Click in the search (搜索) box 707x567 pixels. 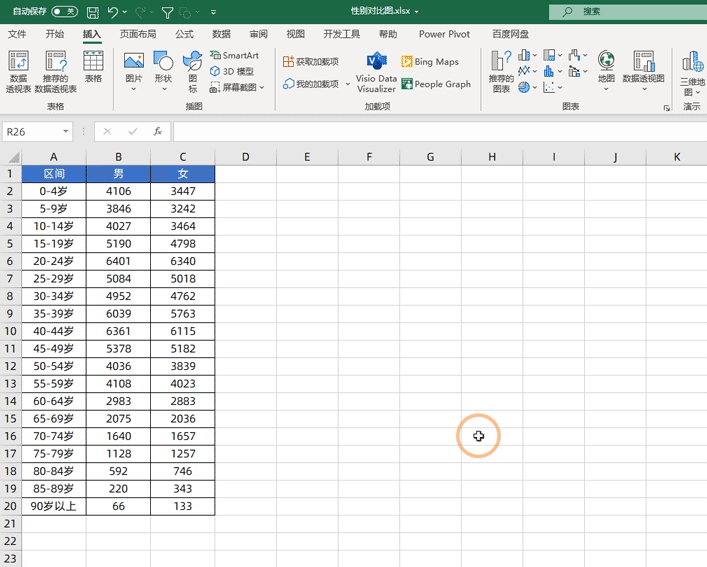click(630, 12)
